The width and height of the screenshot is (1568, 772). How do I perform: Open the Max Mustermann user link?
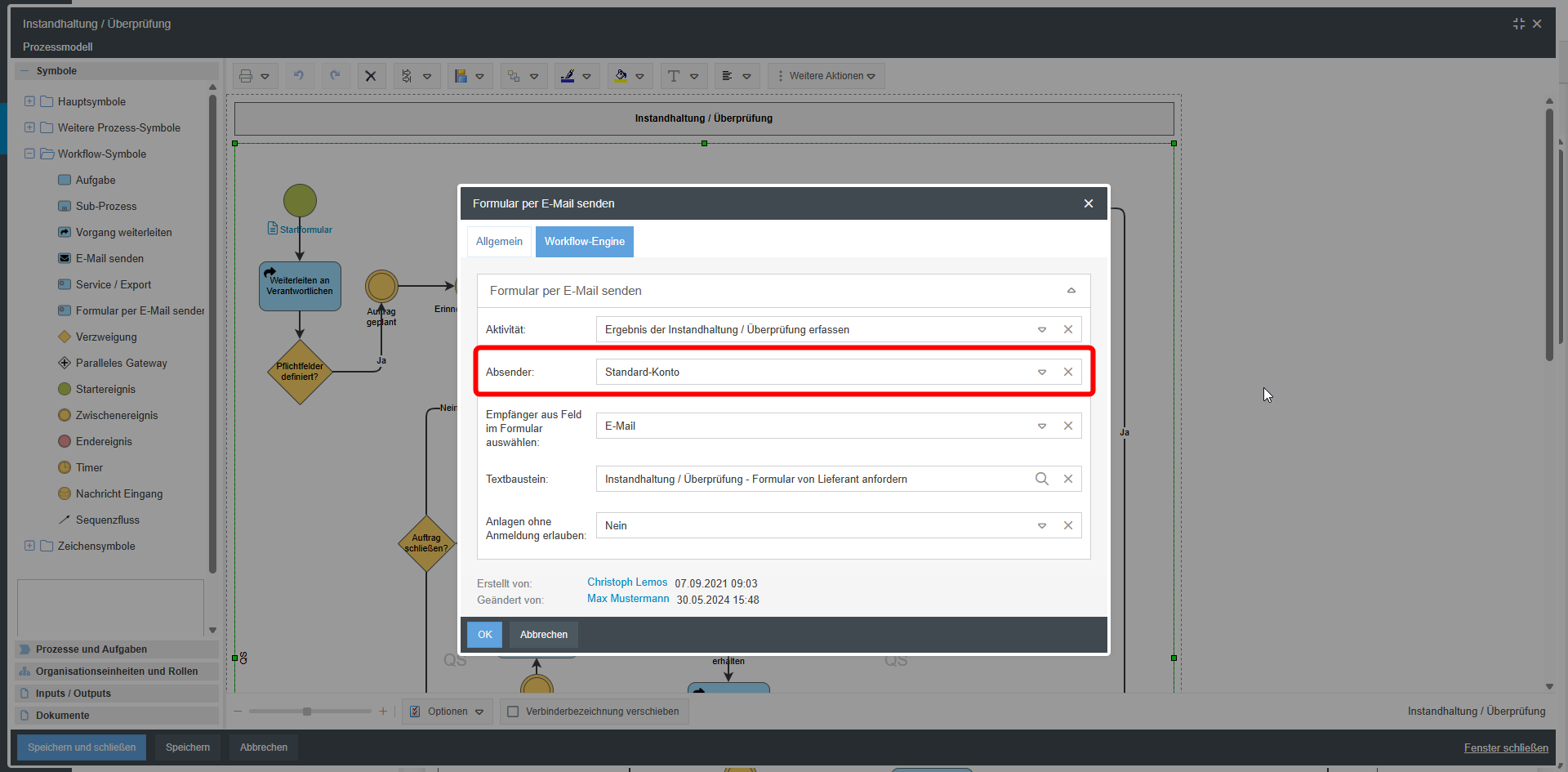628,599
